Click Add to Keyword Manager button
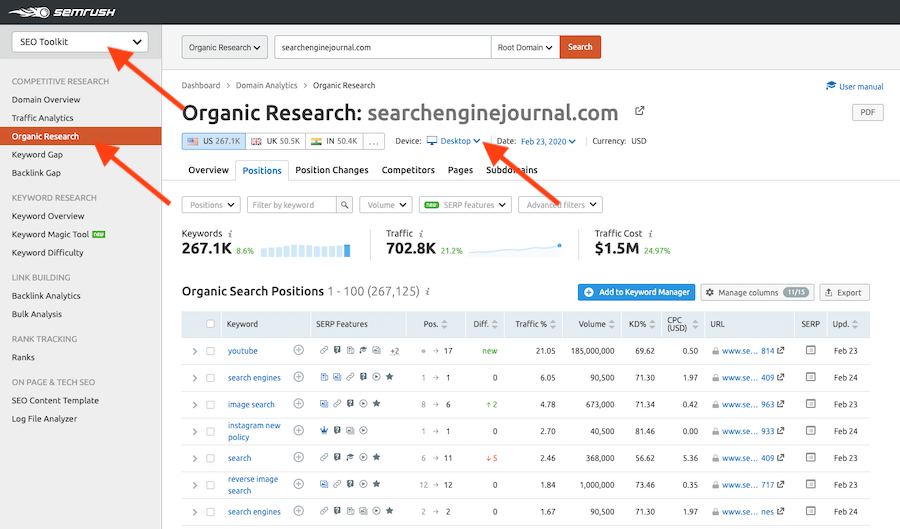The width and height of the screenshot is (900, 529). click(x=637, y=292)
